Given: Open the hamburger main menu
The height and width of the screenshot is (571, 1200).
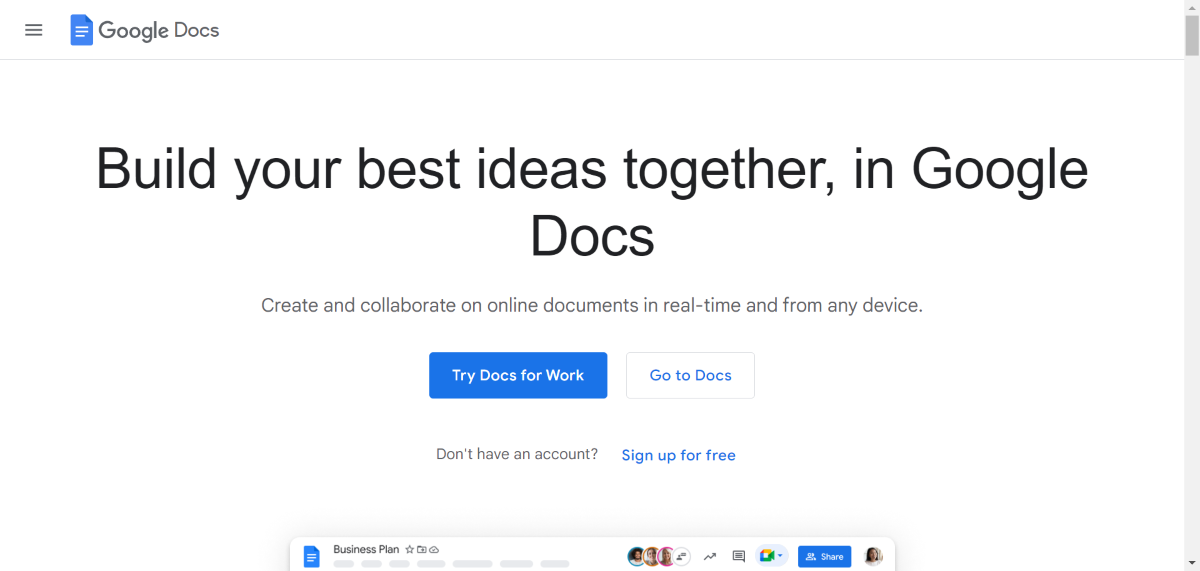Looking at the screenshot, I should pos(34,30).
